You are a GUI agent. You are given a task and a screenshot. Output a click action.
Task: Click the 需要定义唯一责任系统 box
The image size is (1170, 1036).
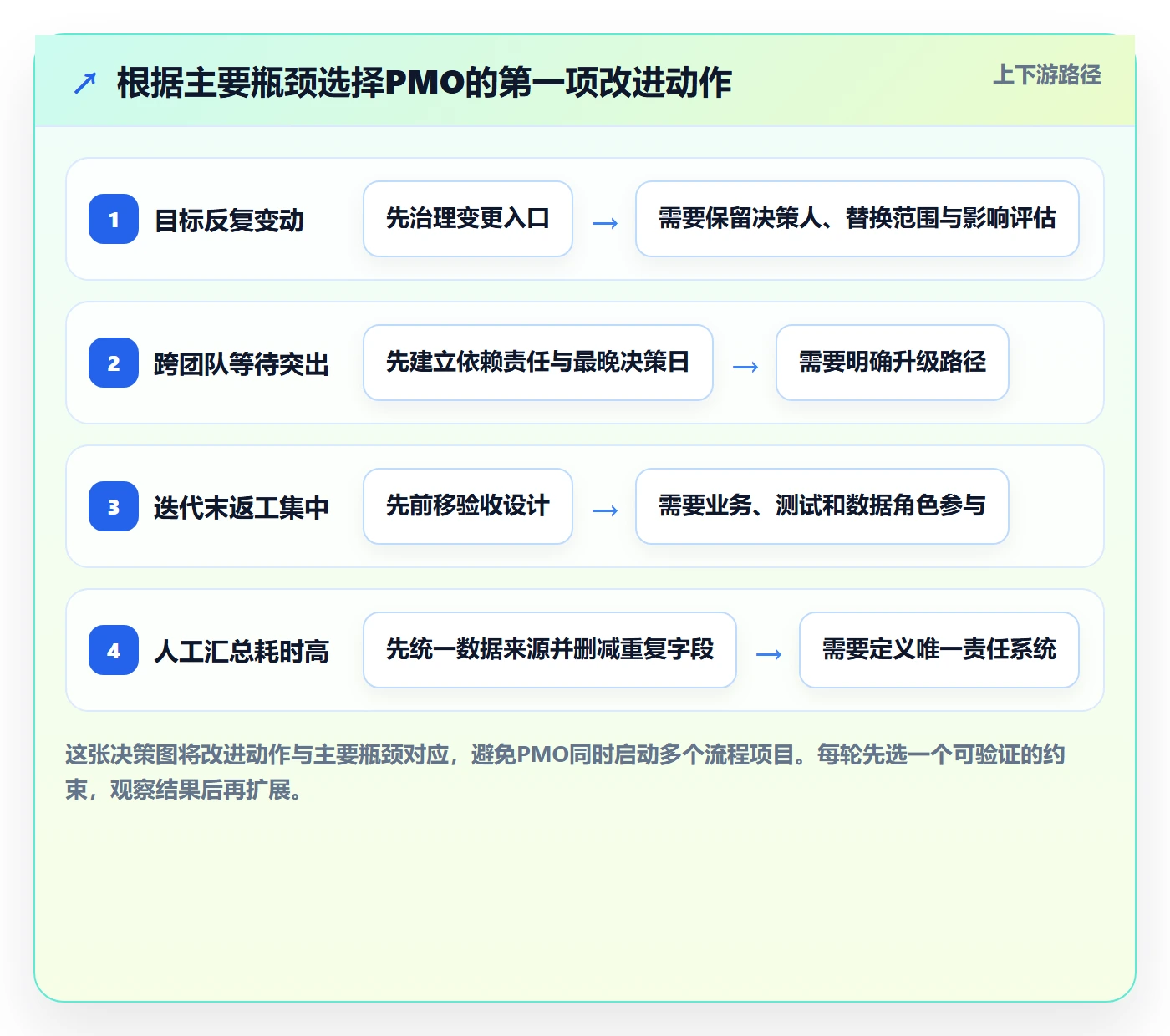click(939, 650)
